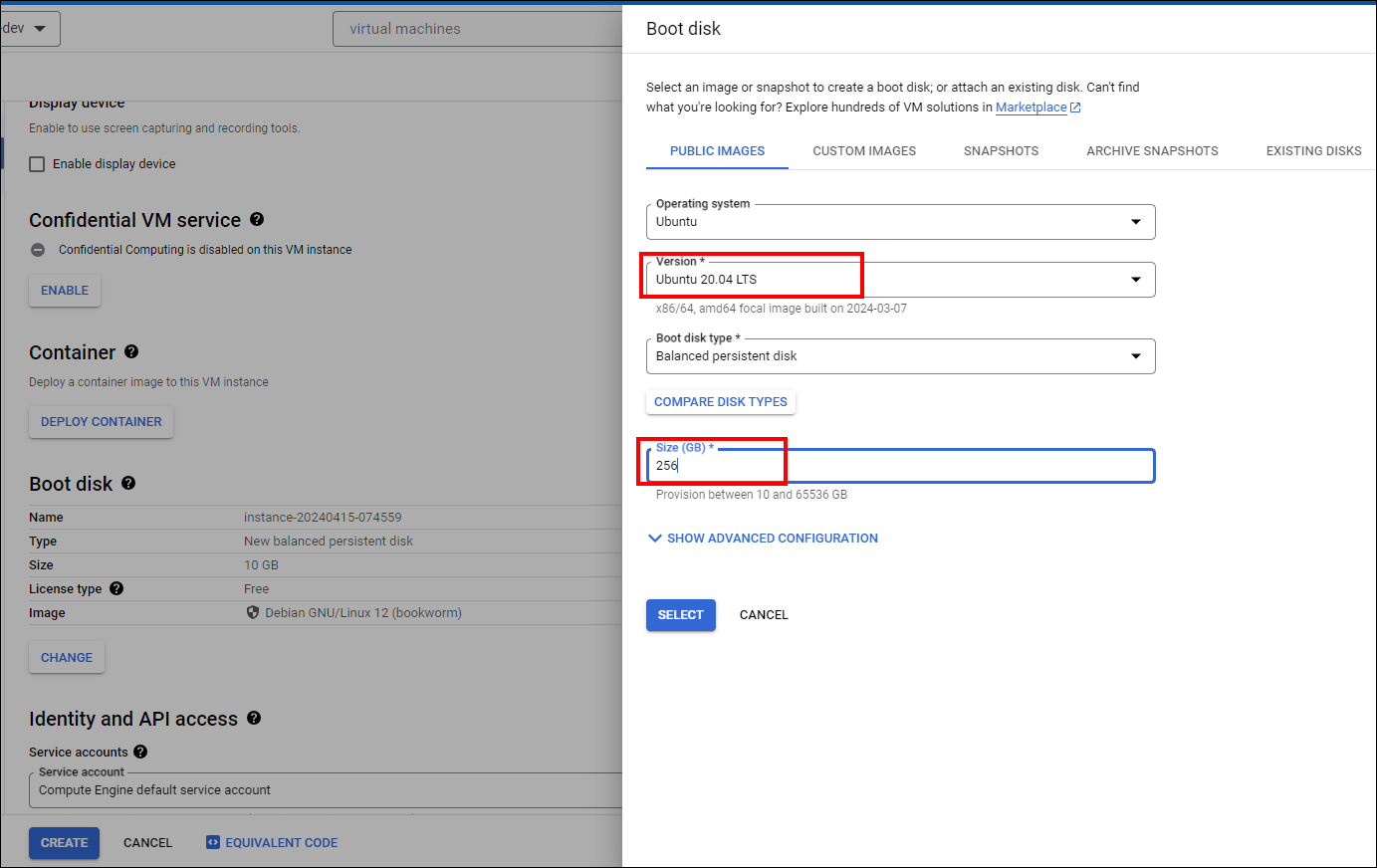The width and height of the screenshot is (1377, 868).
Task: Click the Equivalent Code icon
Action: (x=212, y=842)
